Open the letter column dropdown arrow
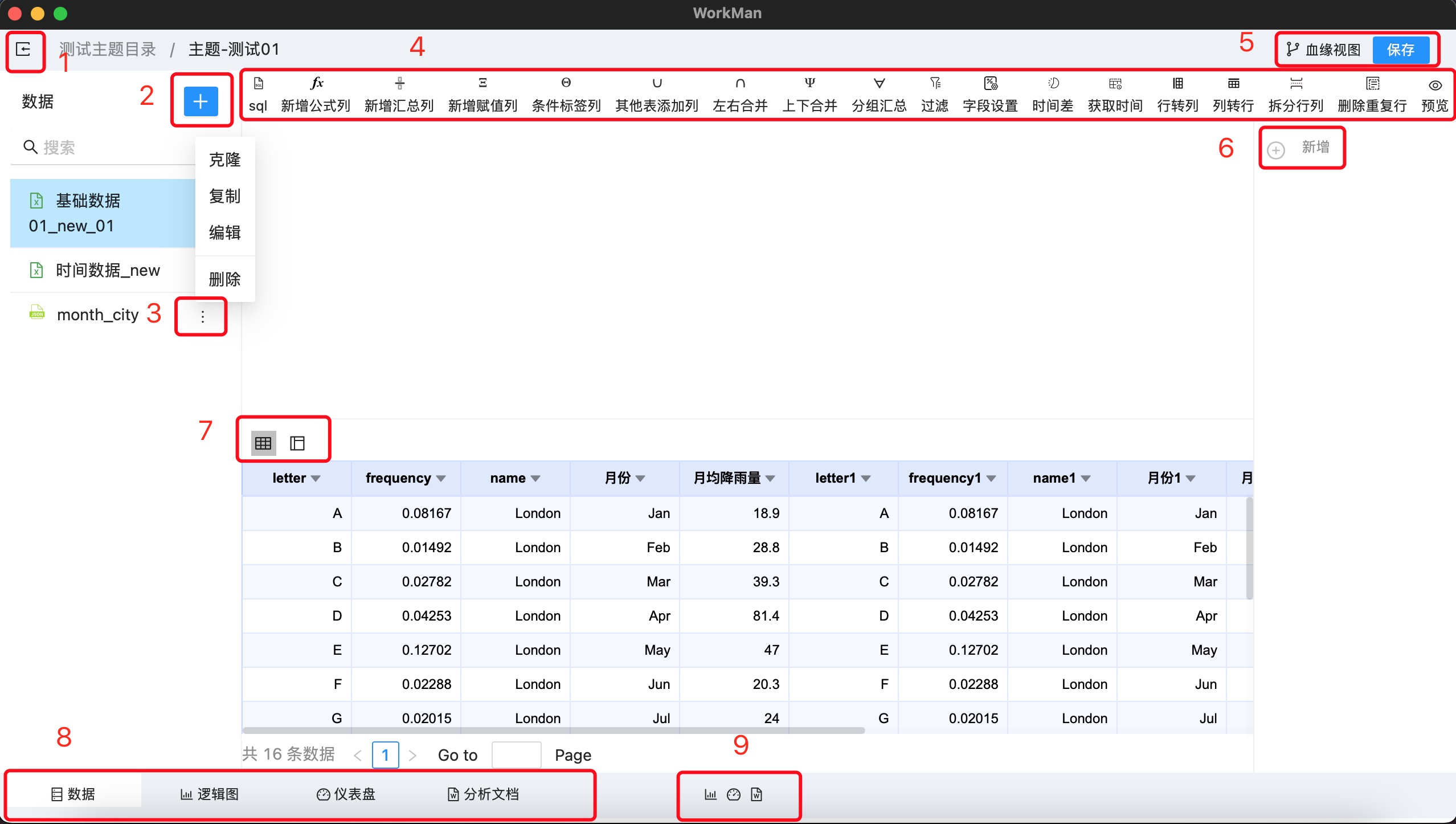Image resolution: width=1456 pixels, height=824 pixels. [x=316, y=479]
